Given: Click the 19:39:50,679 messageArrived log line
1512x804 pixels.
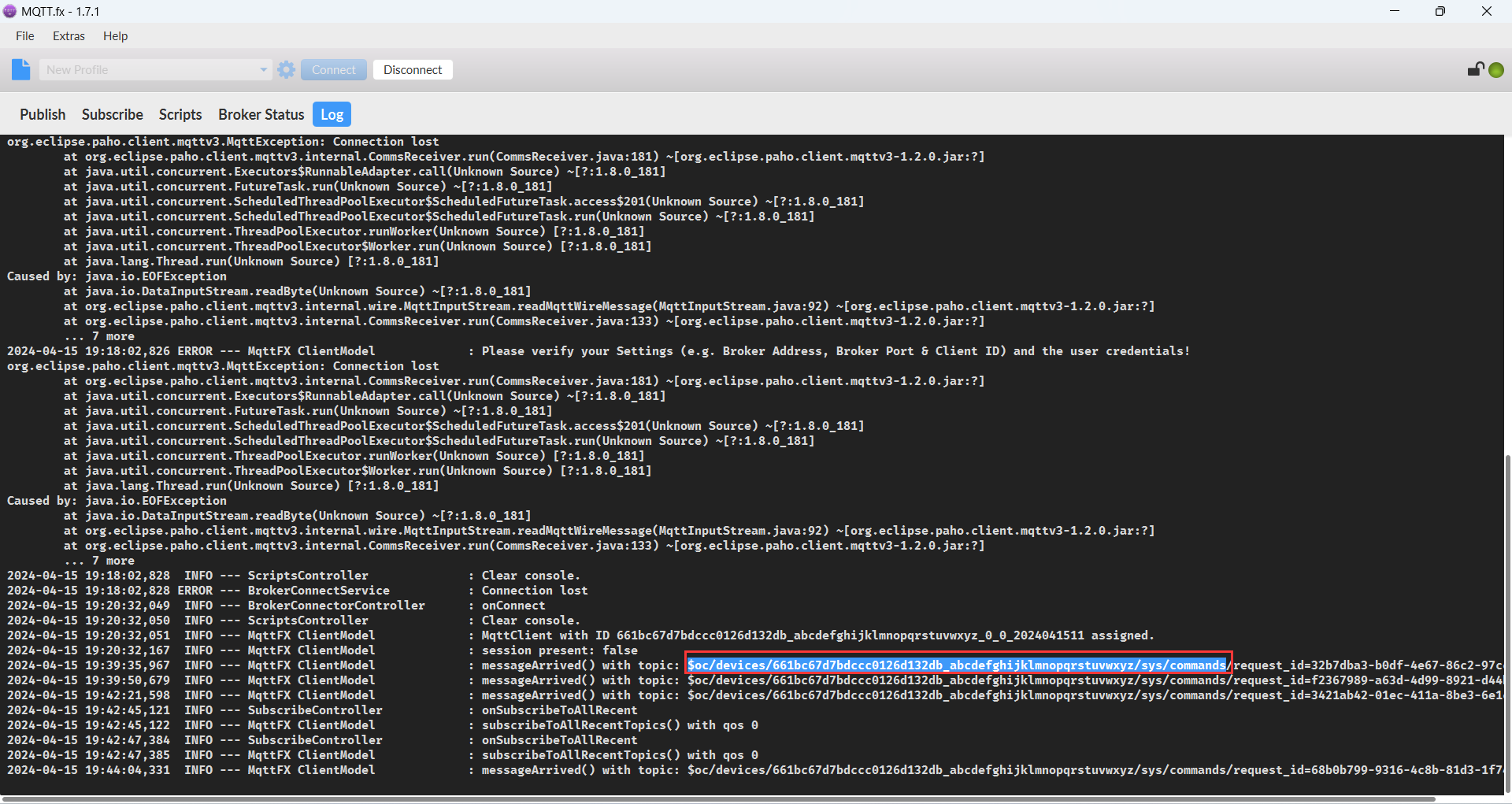Looking at the screenshot, I should pyautogui.click(x=754, y=680).
